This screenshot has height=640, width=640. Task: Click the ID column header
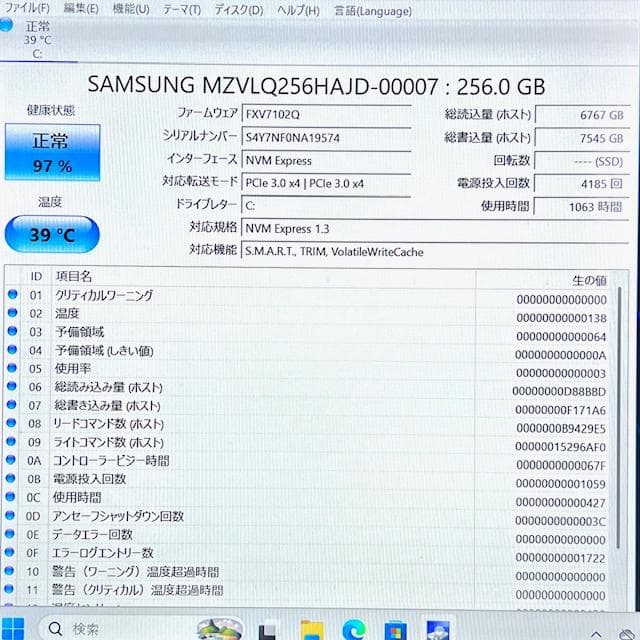click(36, 276)
